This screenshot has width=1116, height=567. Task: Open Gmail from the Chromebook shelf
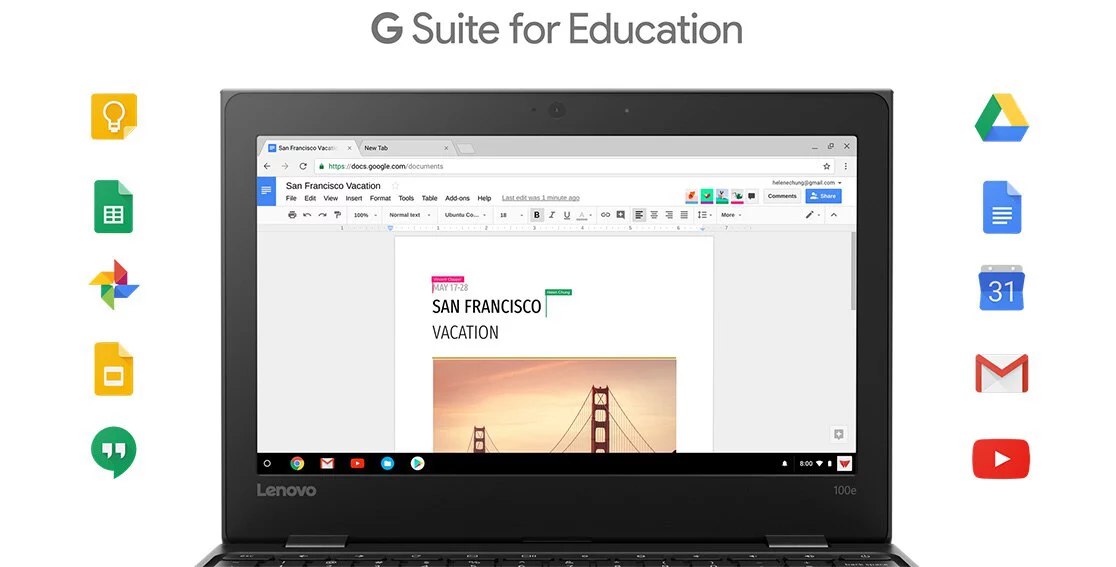327,463
